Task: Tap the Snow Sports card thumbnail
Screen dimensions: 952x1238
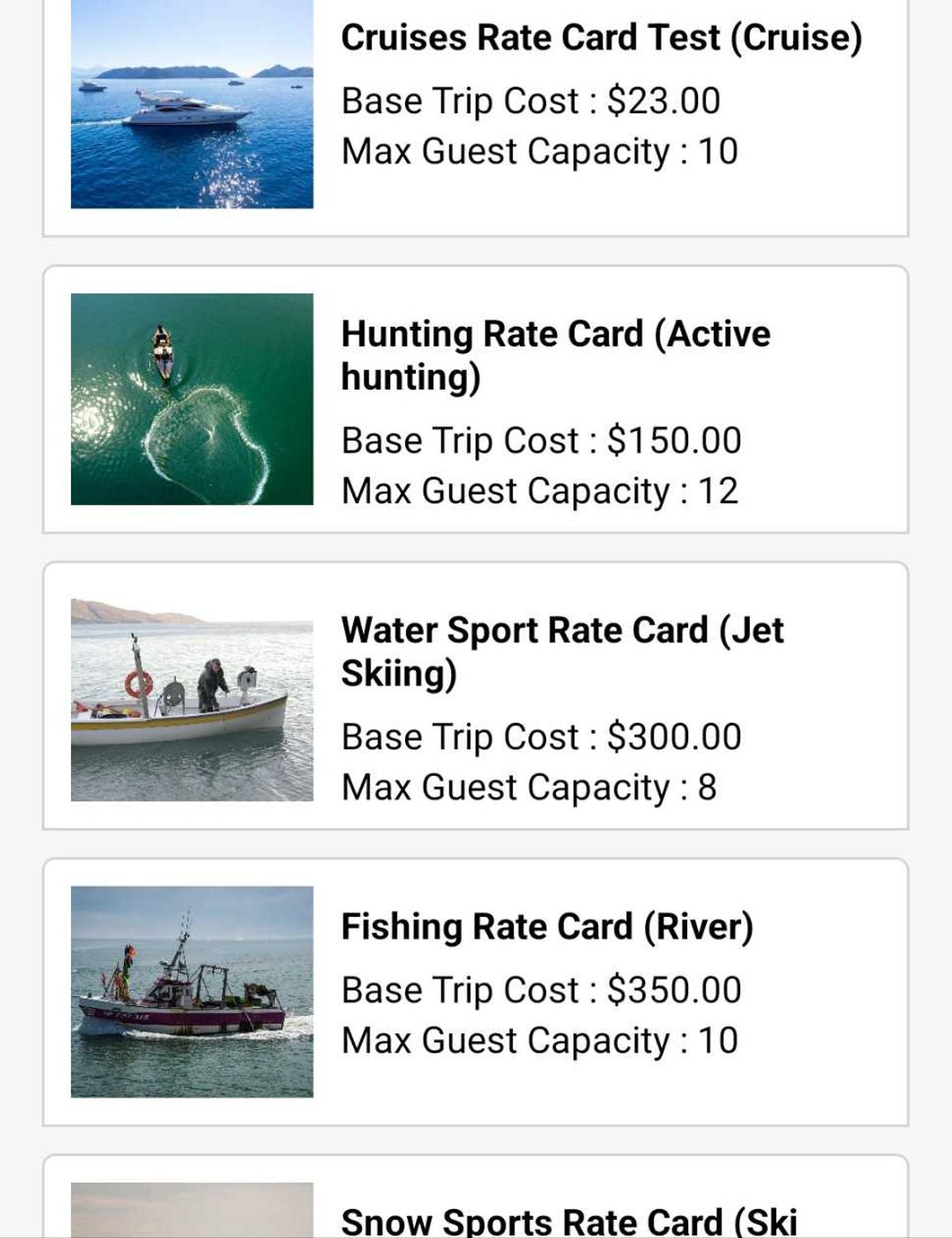Action: coord(191,1211)
